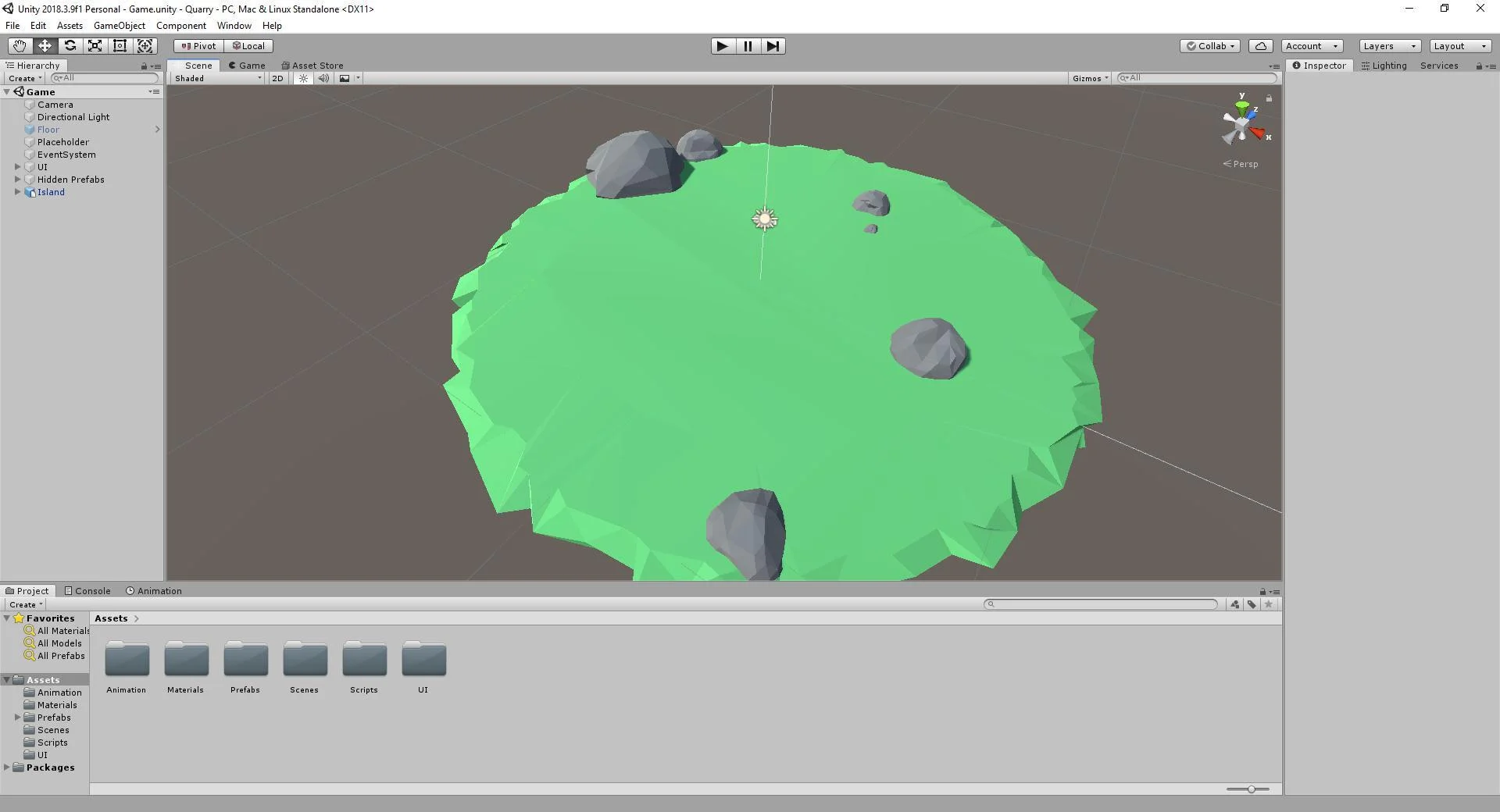Screen dimensions: 1500x812
Task: Click the Project panel Create button
Action: coord(25,604)
